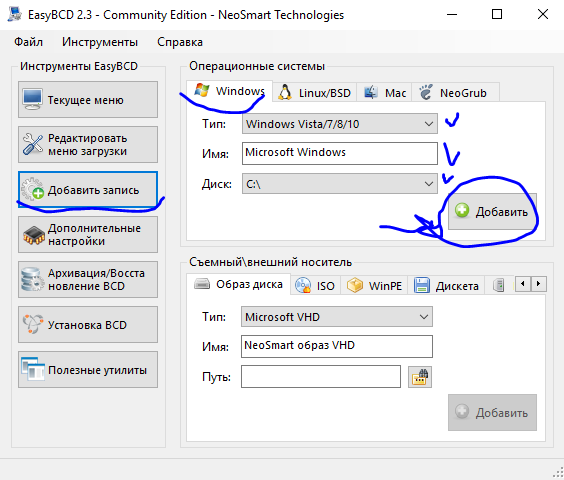Viewport: 564px width, 480px height.
Task: Select the WinPE tab
Action: coord(374,286)
